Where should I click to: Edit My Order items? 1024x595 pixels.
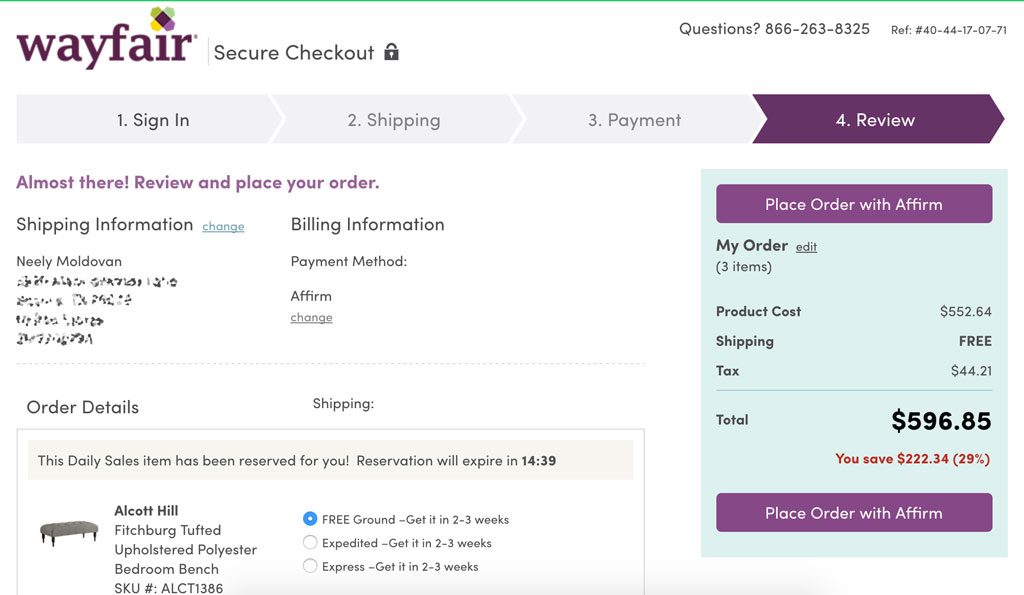pos(806,247)
